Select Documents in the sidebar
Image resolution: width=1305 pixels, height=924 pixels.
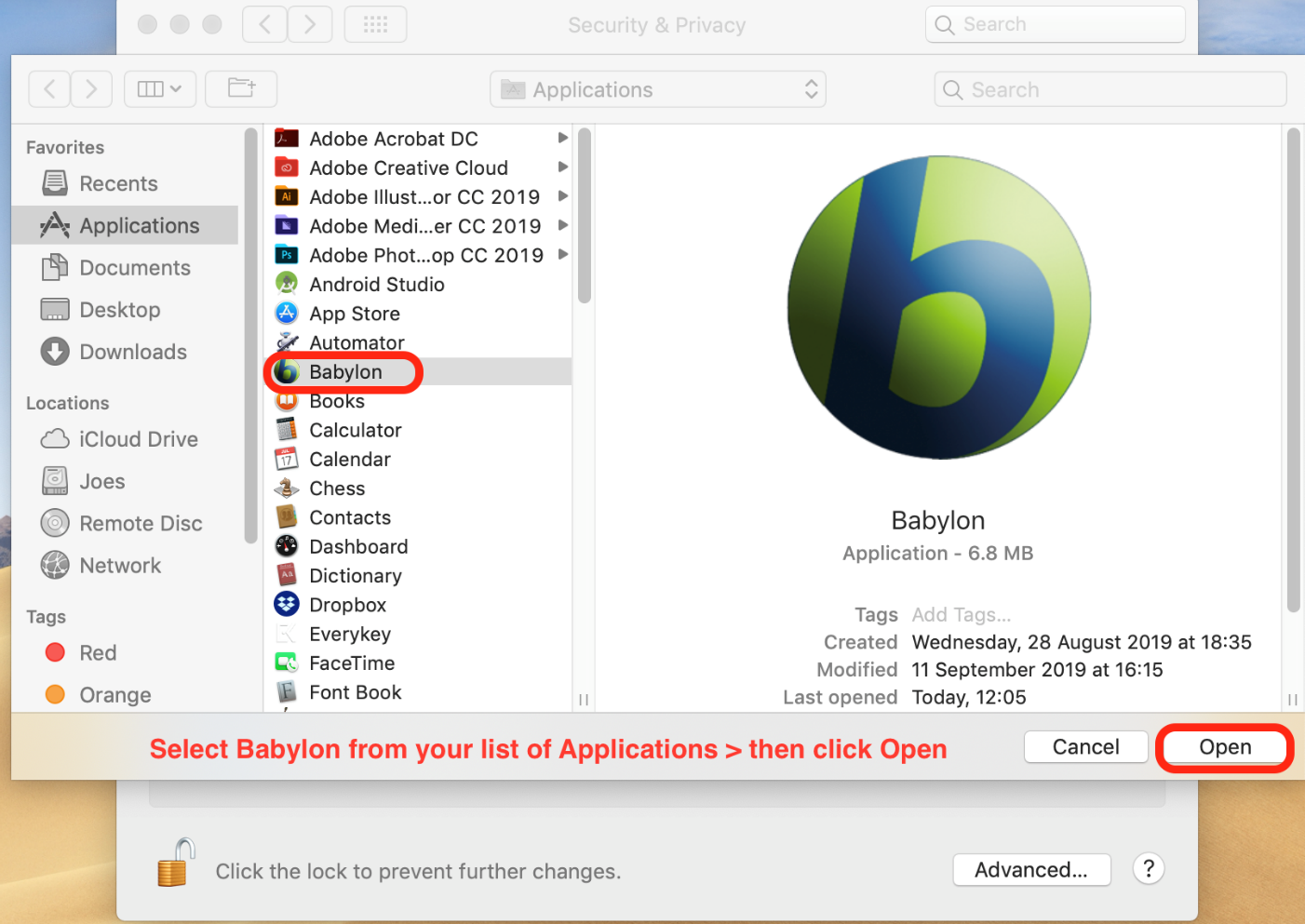tap(125, 268)
